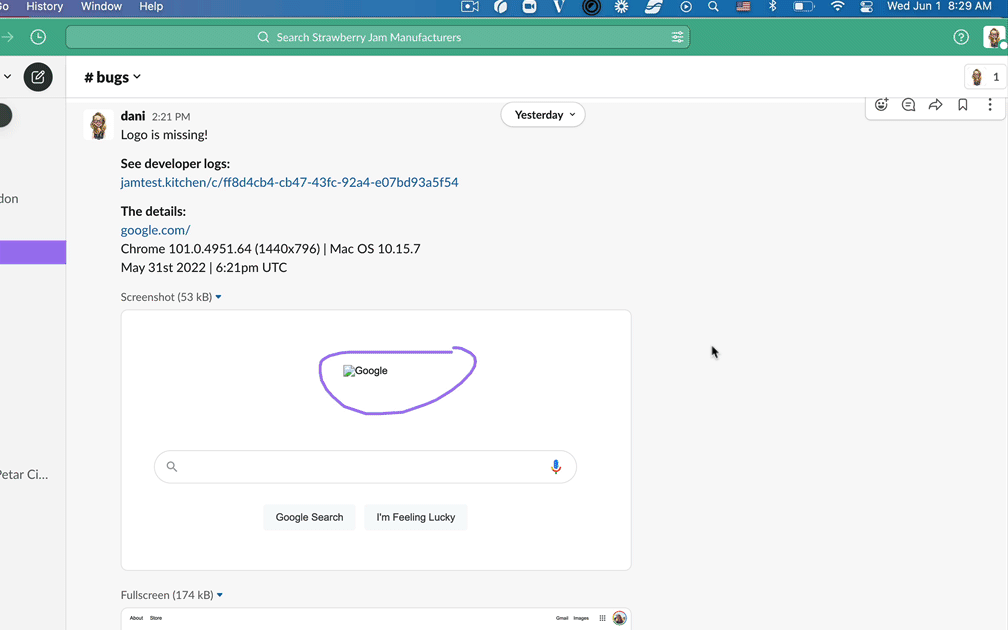Open the History menu
This screenshot has height=630, width=1008.
44,6
